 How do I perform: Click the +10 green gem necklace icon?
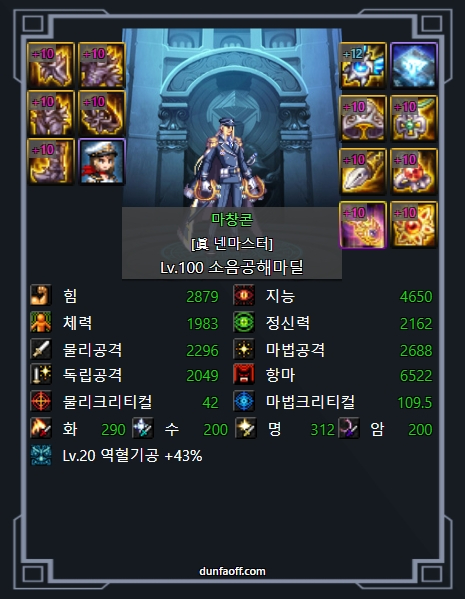(414, 118)
